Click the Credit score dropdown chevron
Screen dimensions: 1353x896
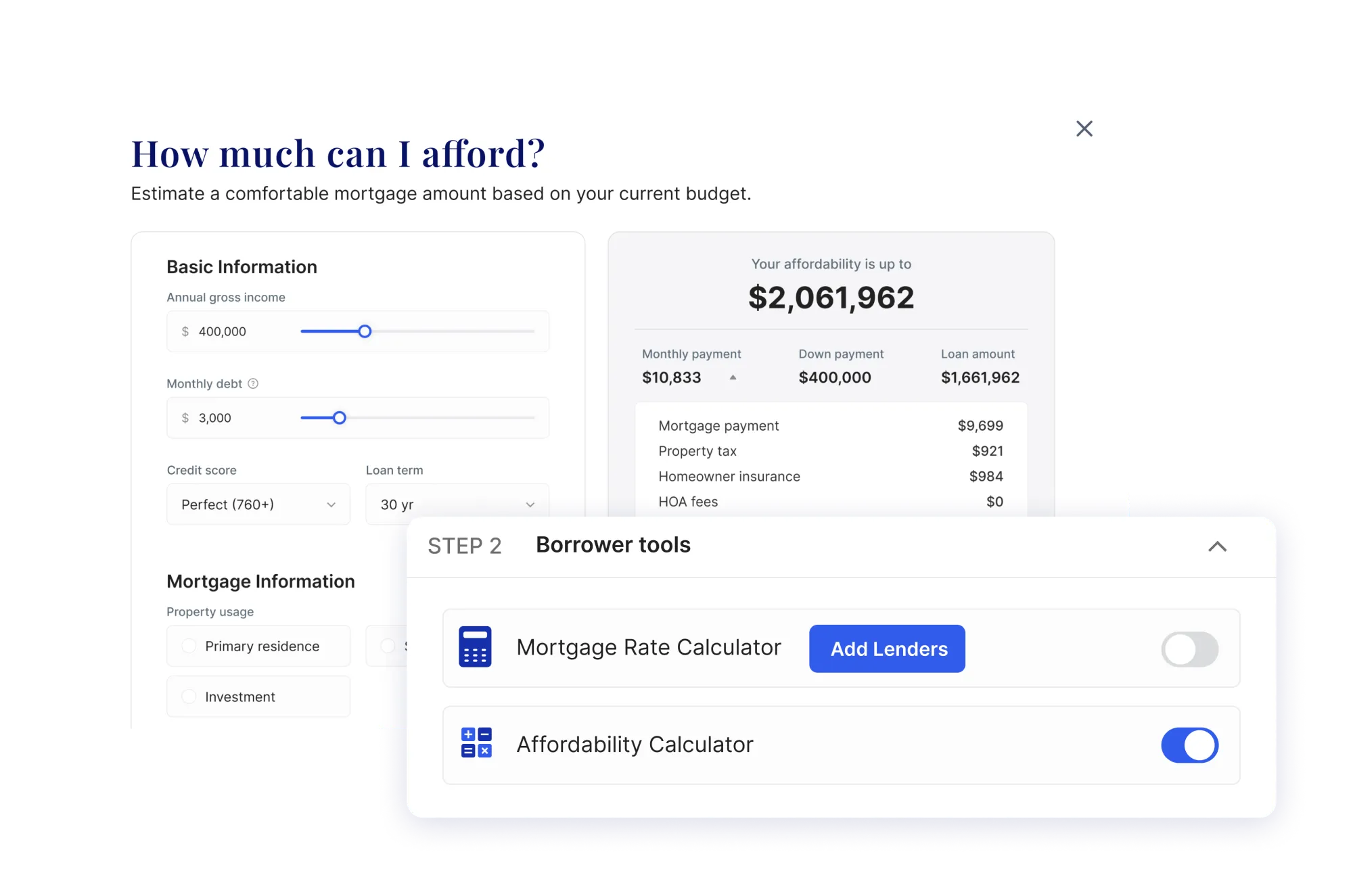[331, 504]
